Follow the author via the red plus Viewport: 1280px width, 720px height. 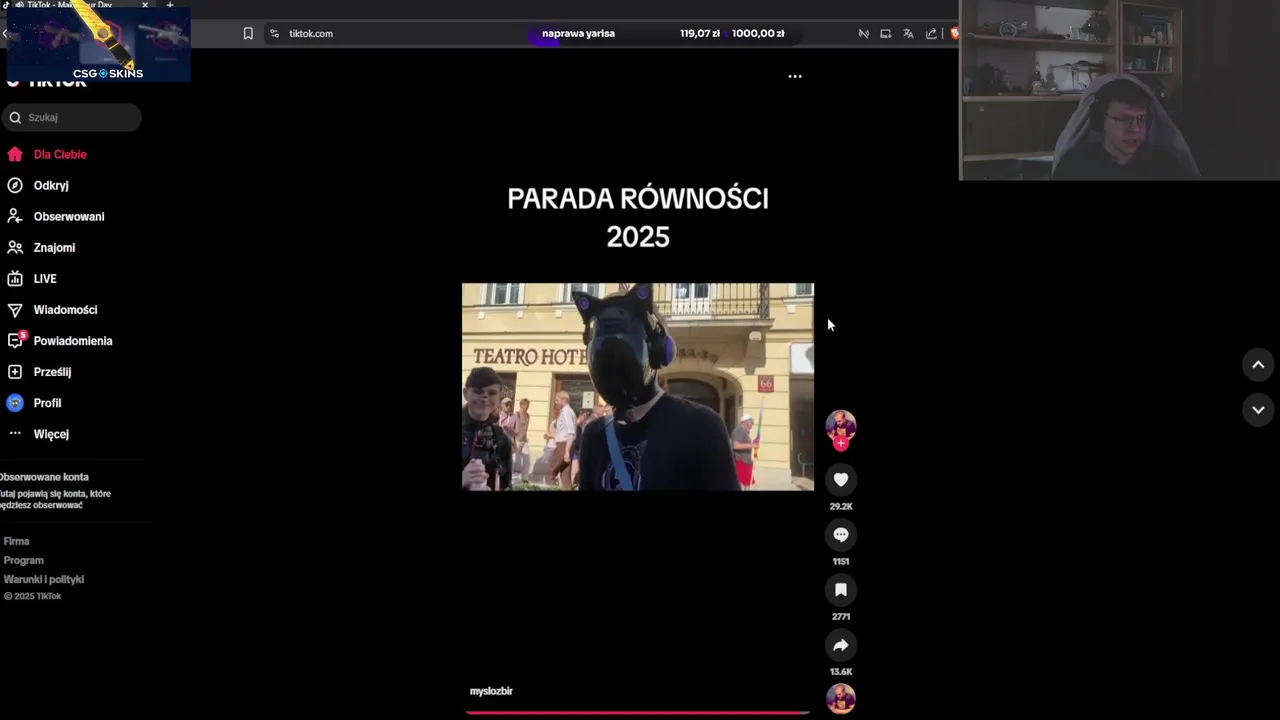tap(841, 443)
